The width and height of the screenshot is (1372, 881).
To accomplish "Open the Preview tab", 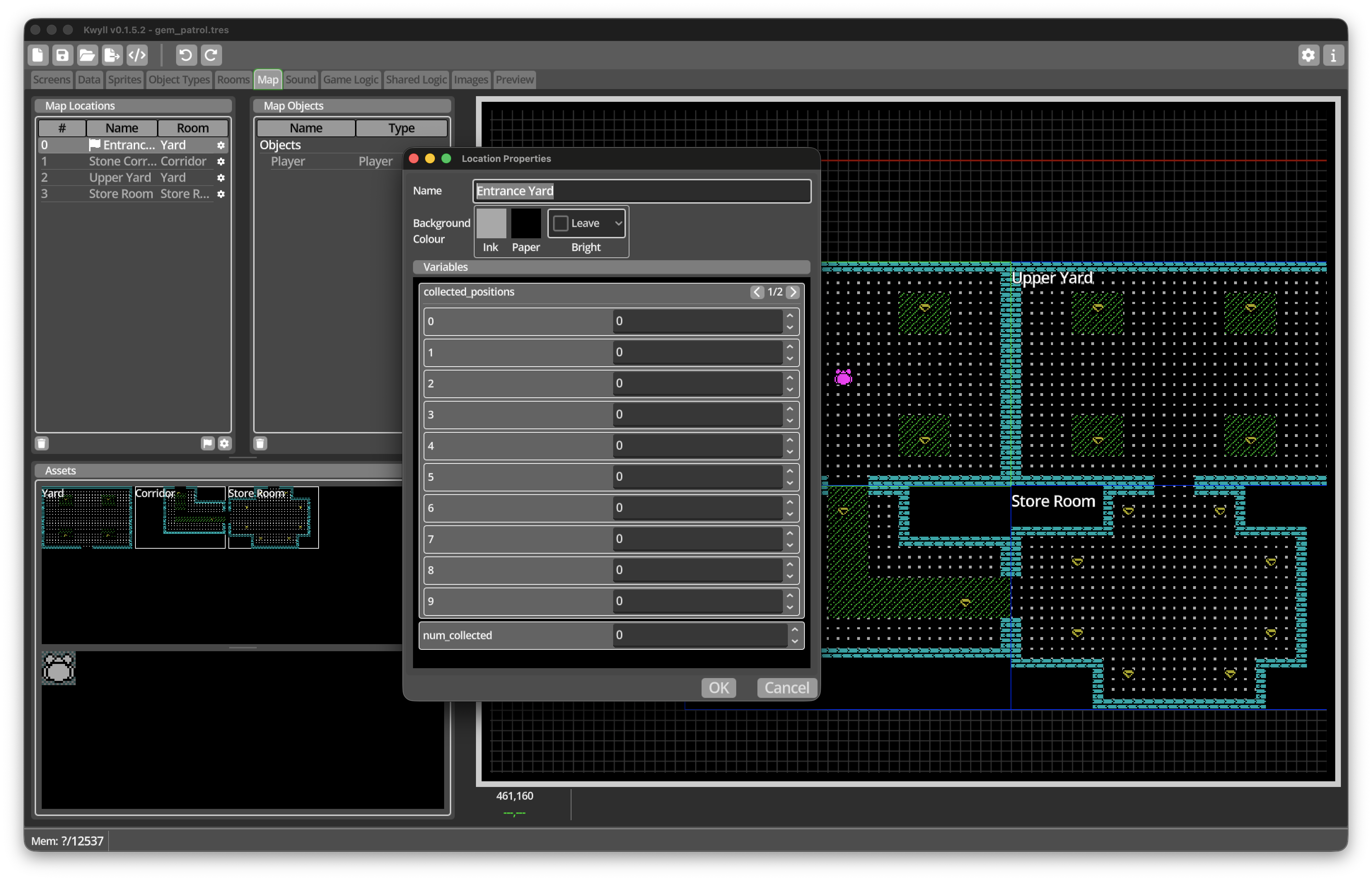I will (514, 80).
